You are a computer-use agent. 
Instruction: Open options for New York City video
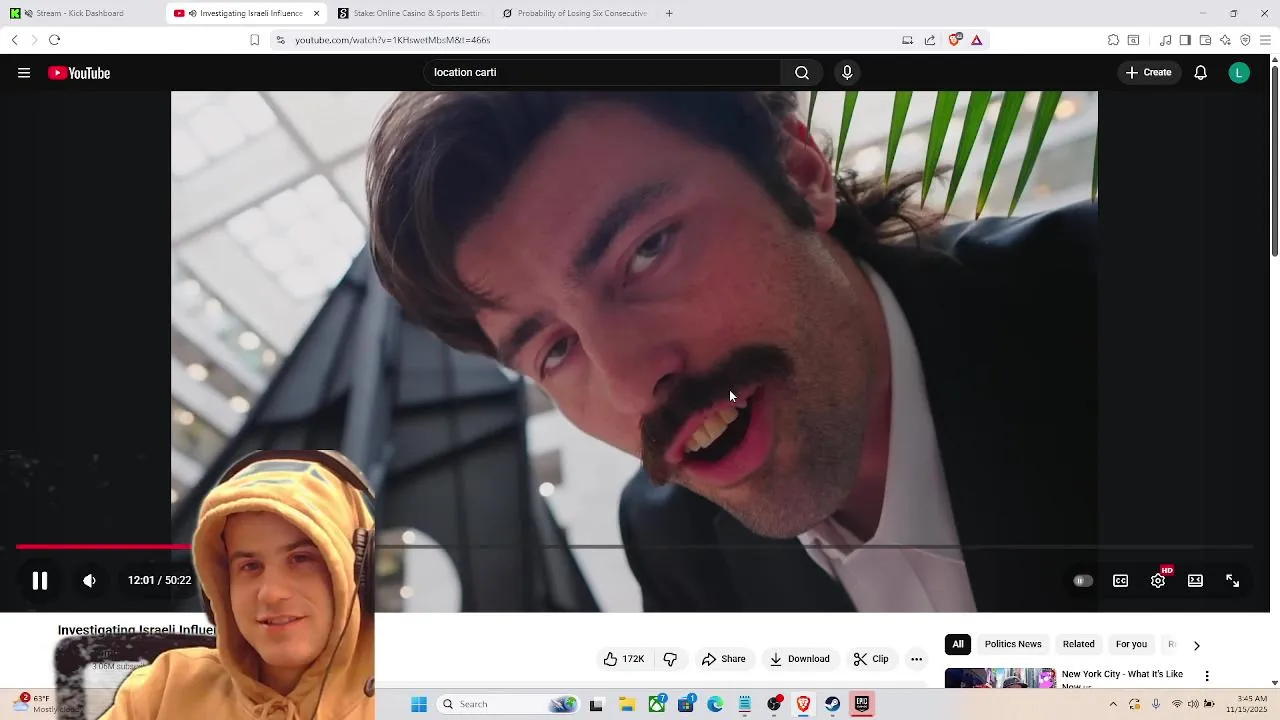[x=1207, y=676]
